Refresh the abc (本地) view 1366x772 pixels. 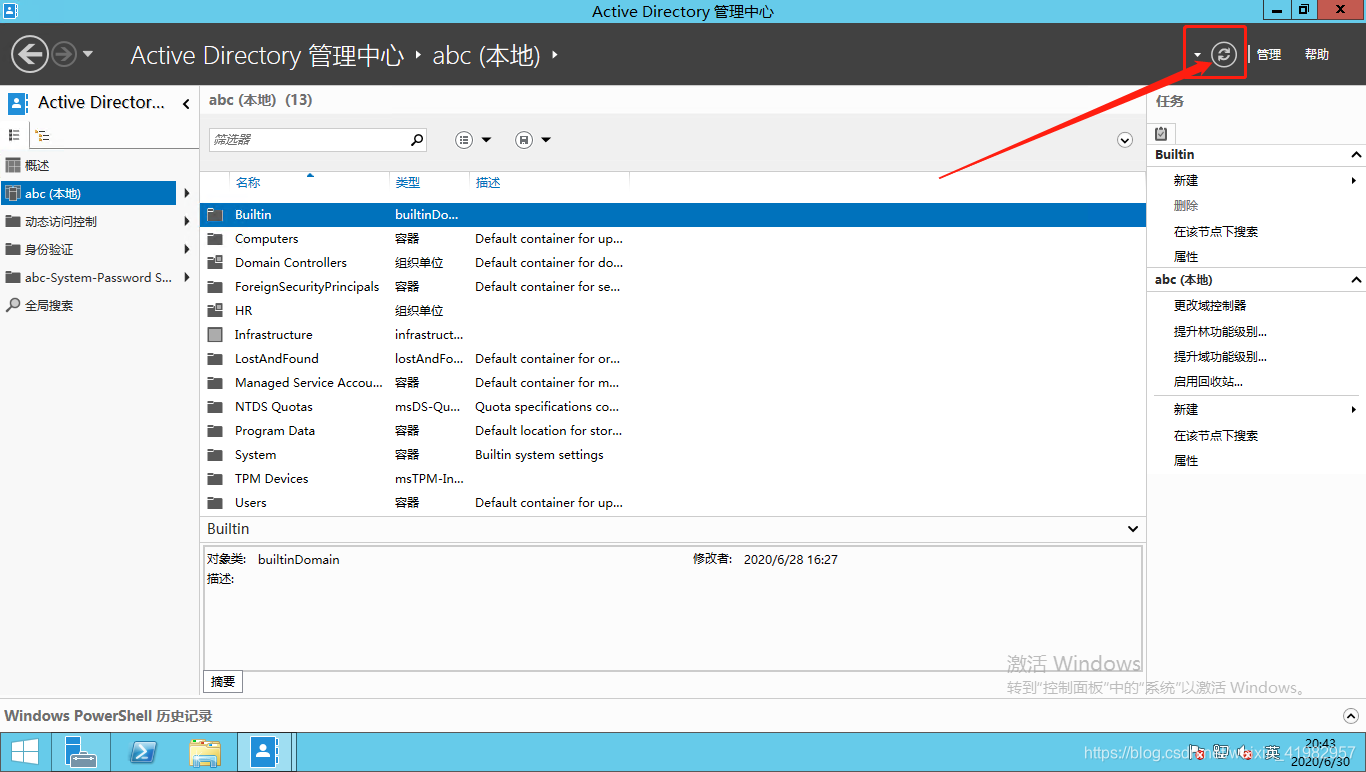(x=1224, y=54)
